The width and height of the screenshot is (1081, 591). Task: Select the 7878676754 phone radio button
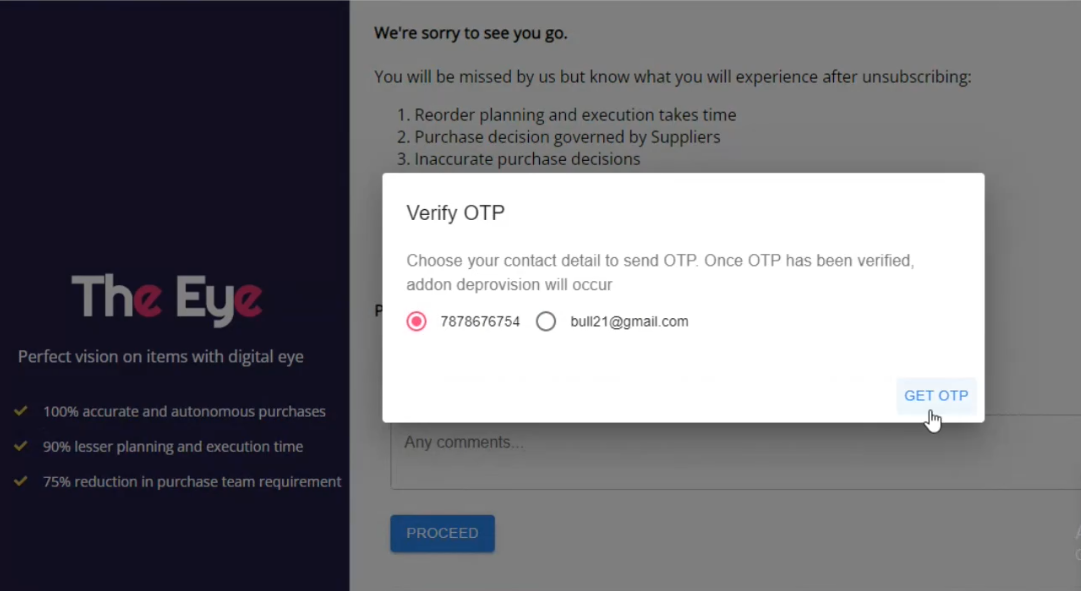tap(417, 321)
